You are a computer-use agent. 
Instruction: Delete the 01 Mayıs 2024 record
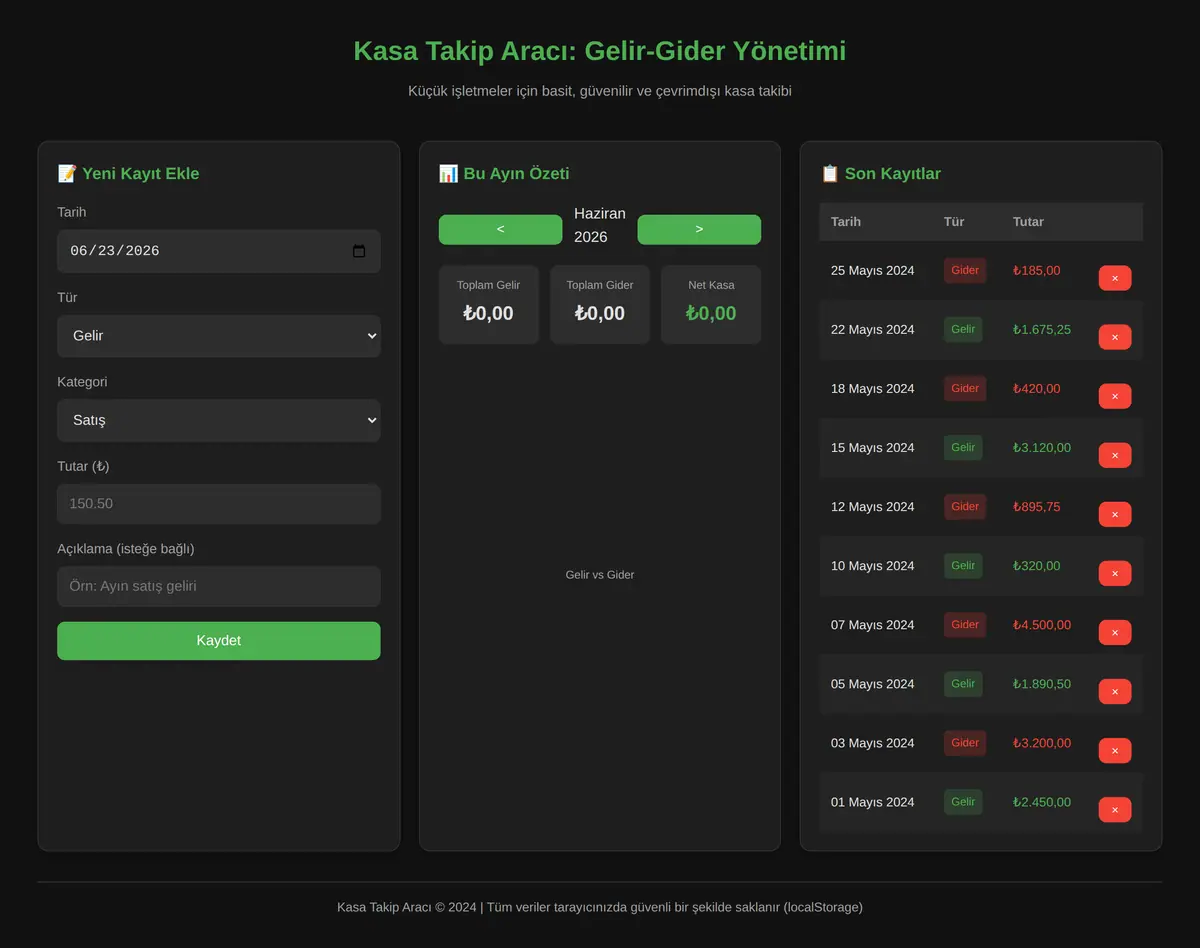pyautogui.click(x=1115, y=809)
